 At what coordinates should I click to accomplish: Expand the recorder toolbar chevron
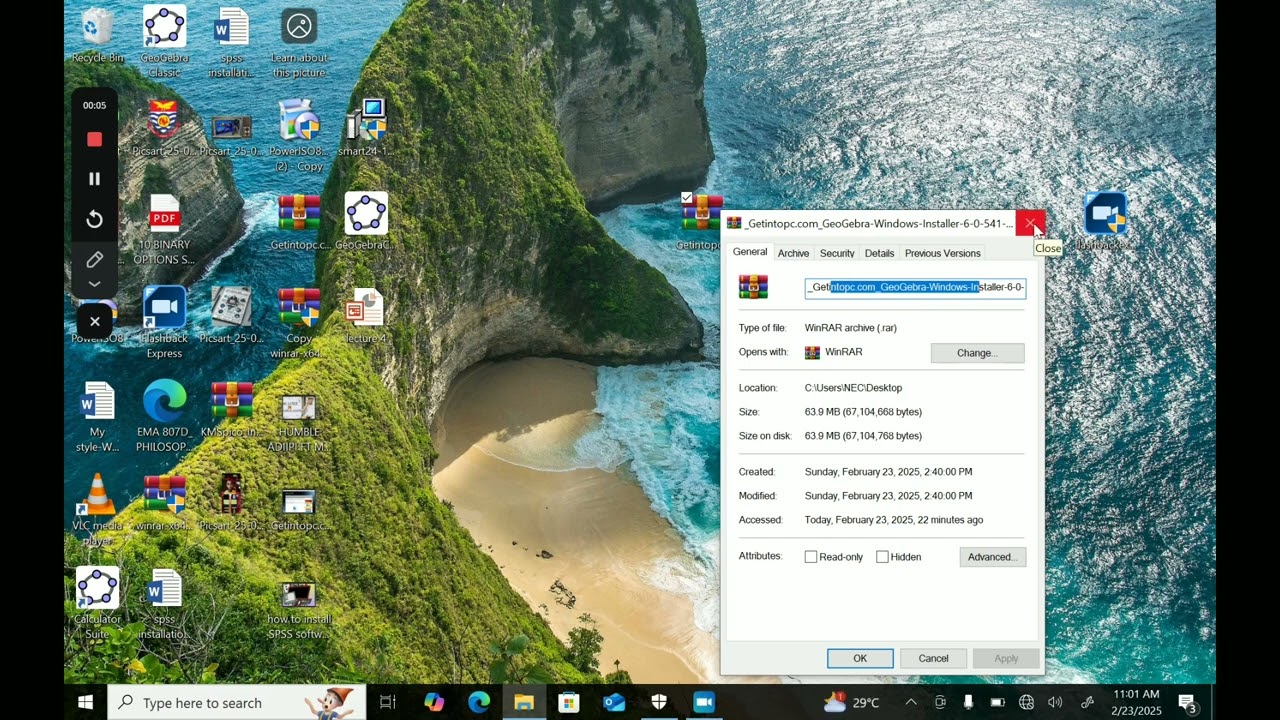coord(94,284)
